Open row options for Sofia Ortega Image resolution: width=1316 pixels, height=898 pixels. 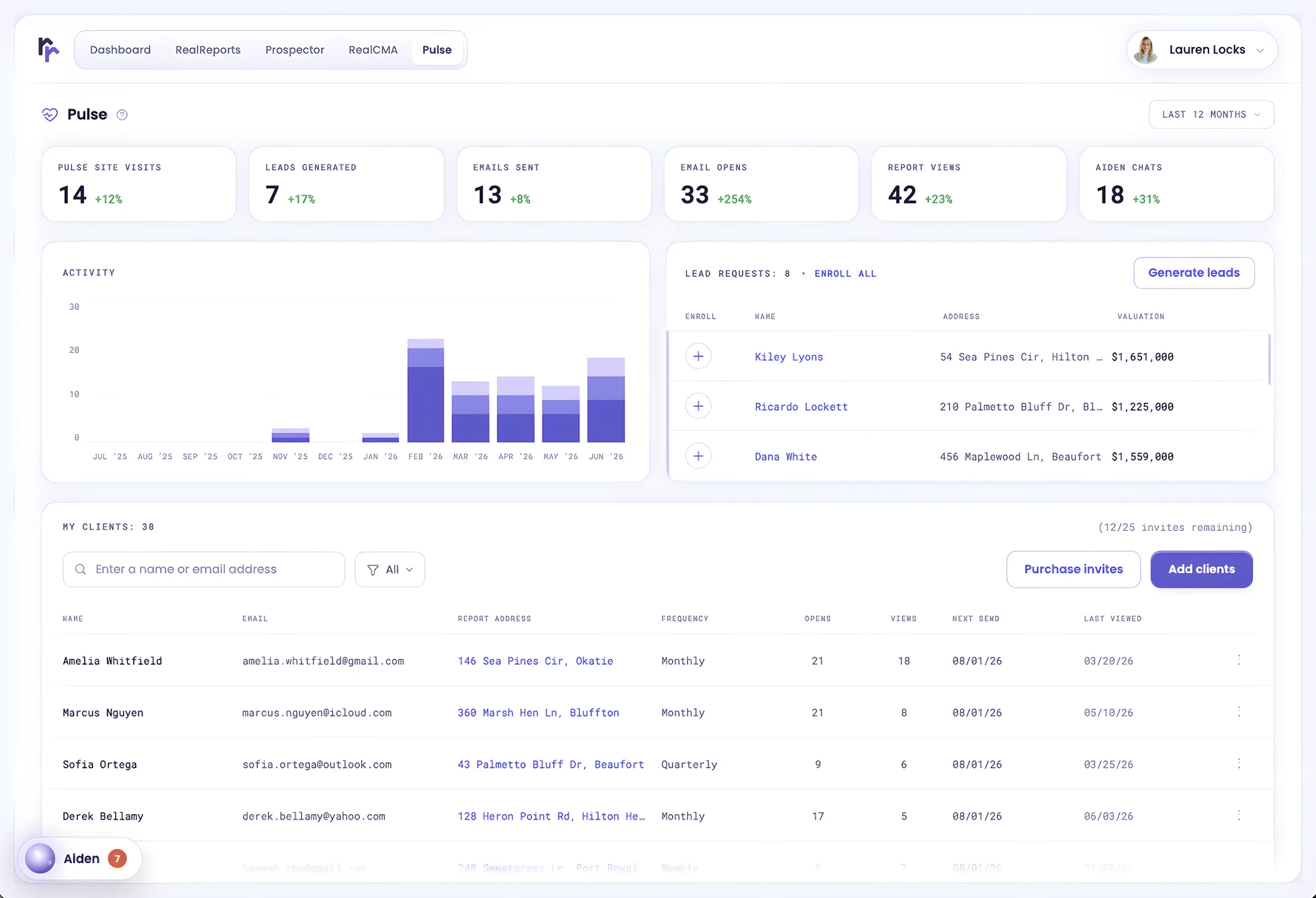(x=1239, y=764)
